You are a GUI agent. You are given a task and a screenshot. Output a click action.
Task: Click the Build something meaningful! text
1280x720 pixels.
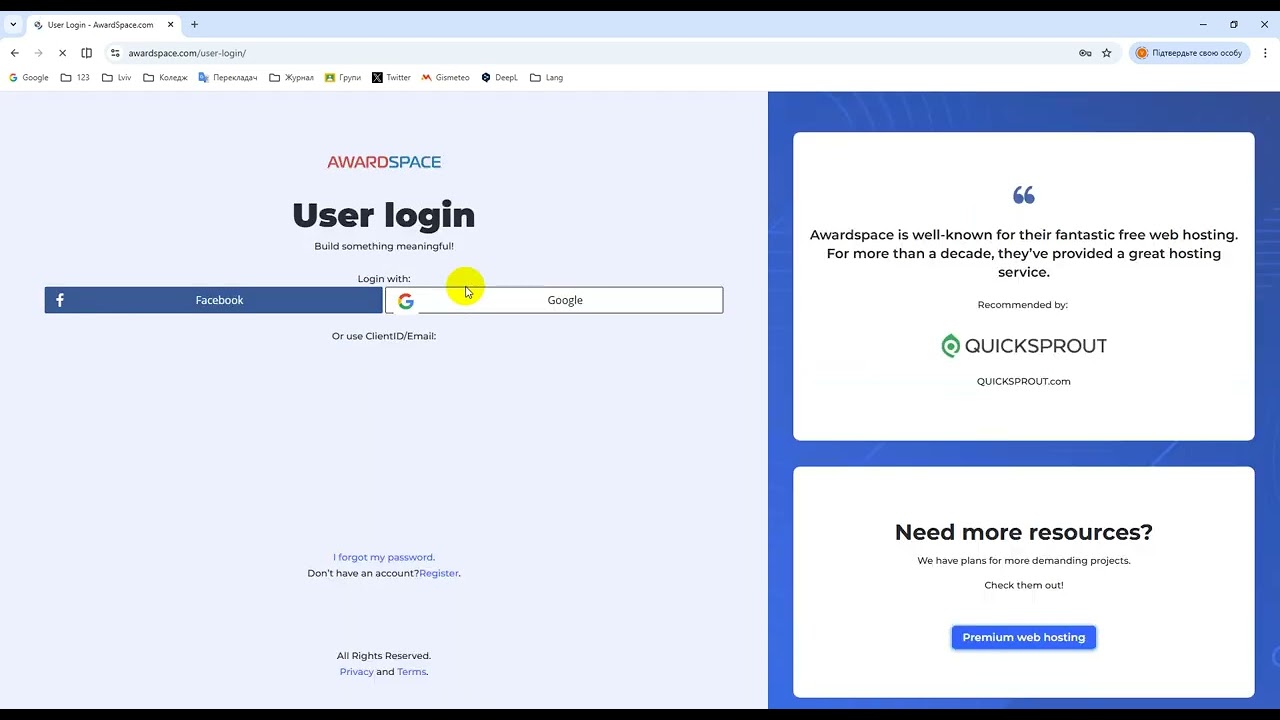click(384, 246)
